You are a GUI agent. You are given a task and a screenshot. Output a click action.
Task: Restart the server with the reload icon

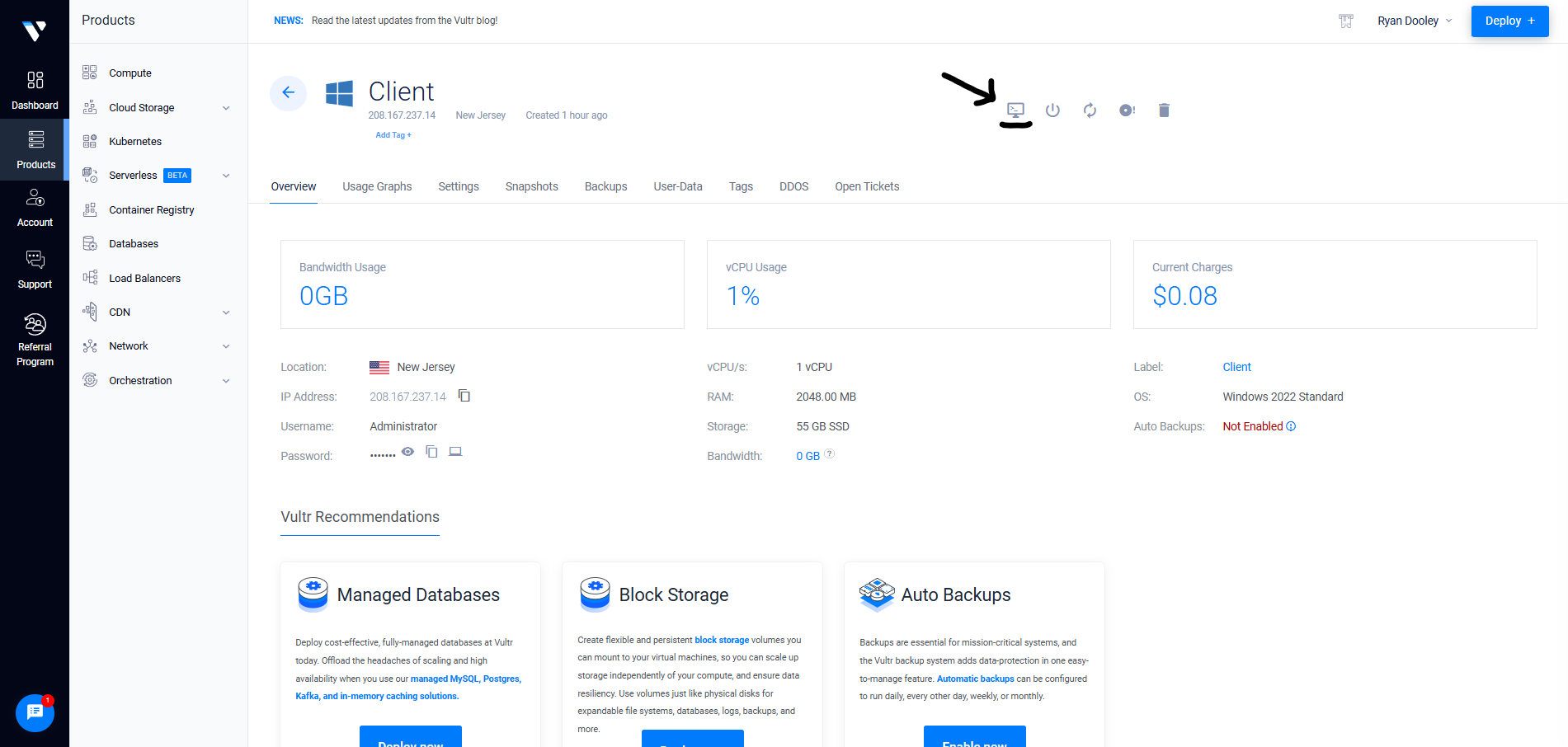[1090, 110]
